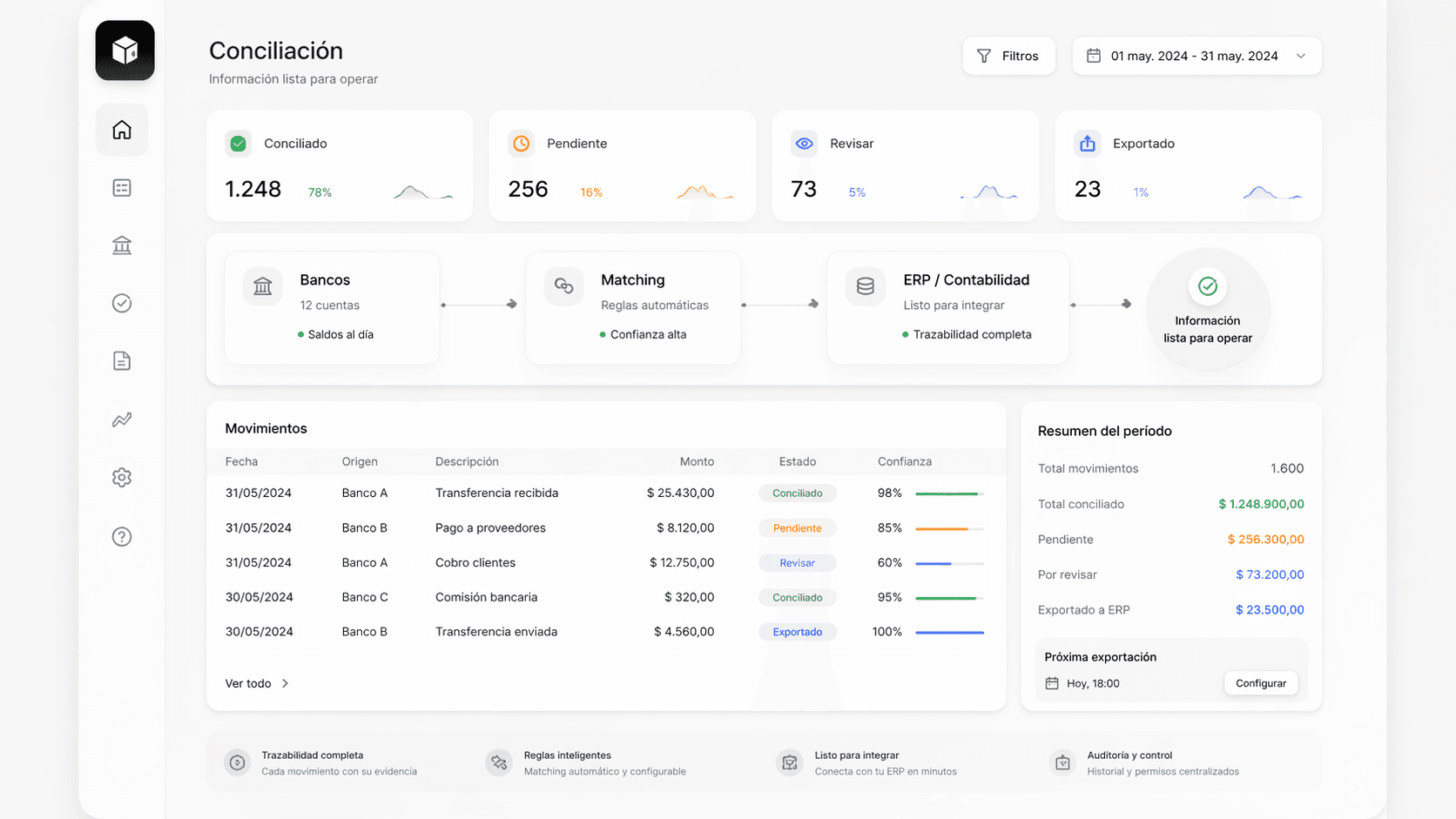Select Banco C origin cell
Image resolution: width=1456 pixels, height=819 pixels.
pyautogui.click(x=365, y=597)
